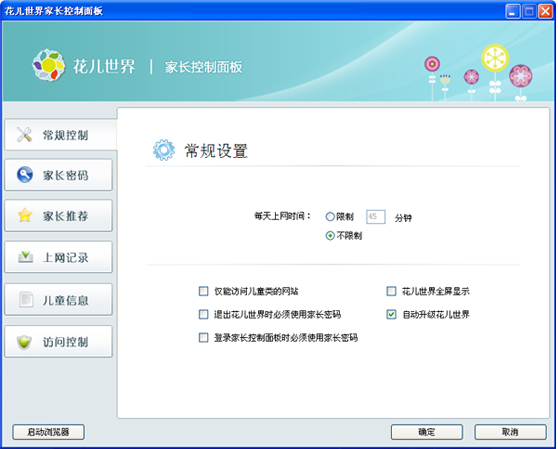The height and width of the screenshot is (449, 558).
Task: Uncheck 自动升级花儿世界 checkbox
Action: (391, 315)
